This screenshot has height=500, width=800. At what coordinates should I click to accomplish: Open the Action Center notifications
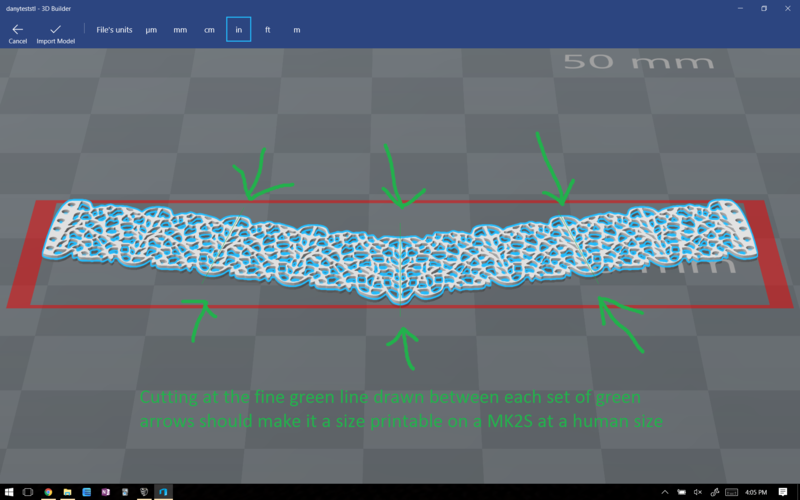[783, 492]
